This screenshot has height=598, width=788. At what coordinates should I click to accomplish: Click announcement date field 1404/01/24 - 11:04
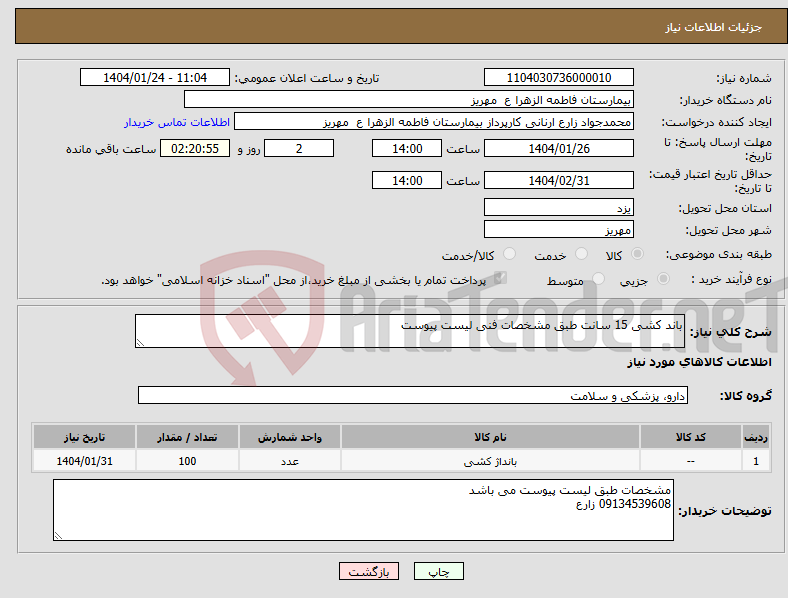click(x=155, y=78)
